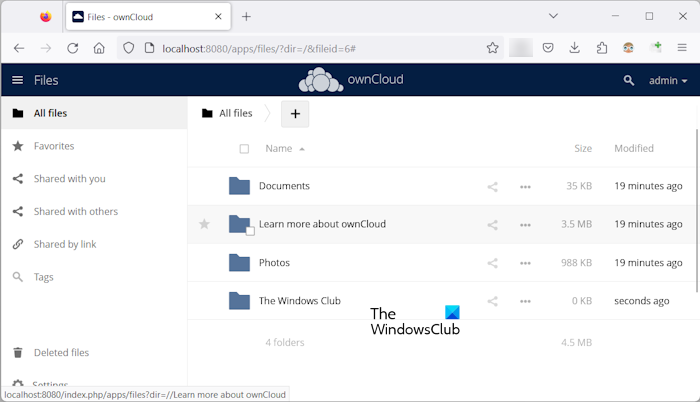Click the URL address bar
Screen dimensions: 700x402
pos(310,48)
